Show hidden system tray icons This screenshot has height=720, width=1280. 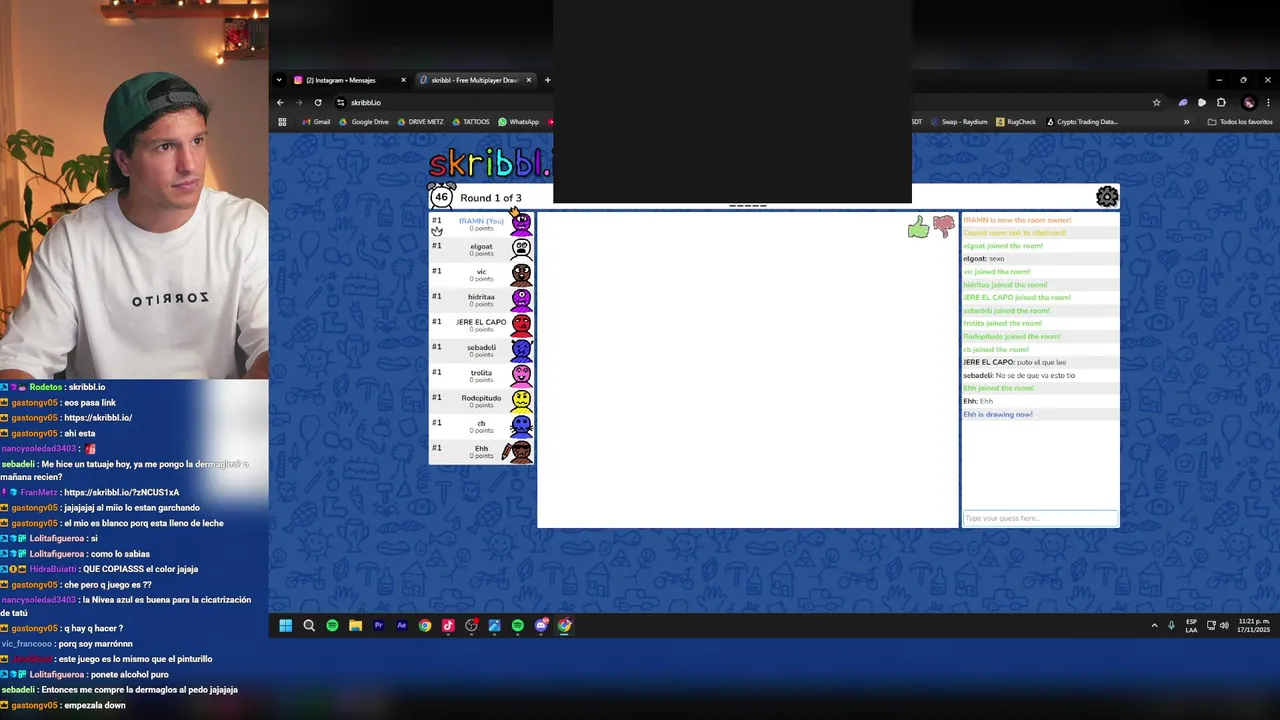pyautogui.click(x=1154, y=626)
